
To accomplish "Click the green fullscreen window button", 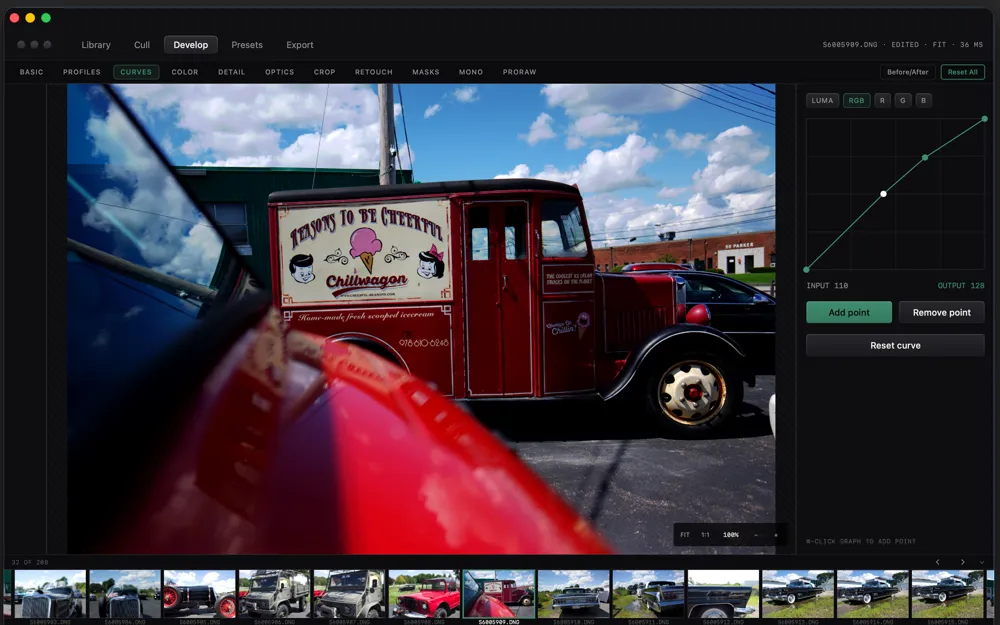I will [x=46, y=18].
